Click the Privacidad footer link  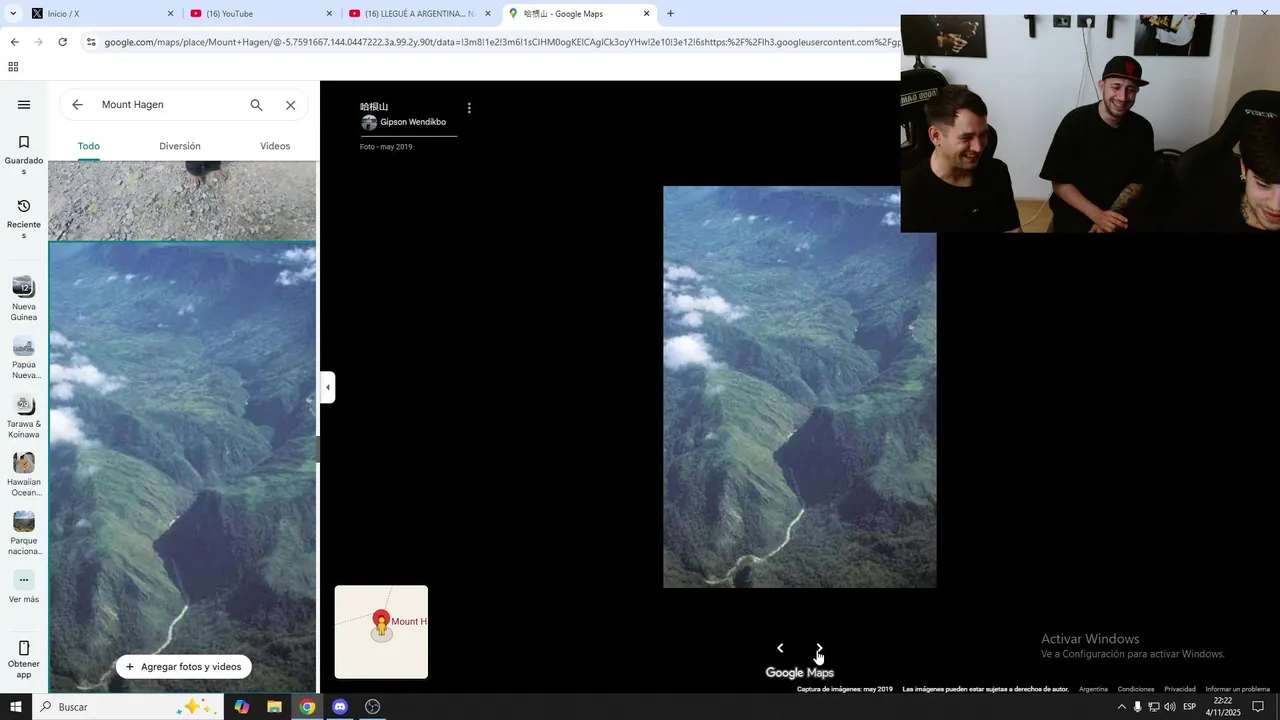(x=1180, y=689)
